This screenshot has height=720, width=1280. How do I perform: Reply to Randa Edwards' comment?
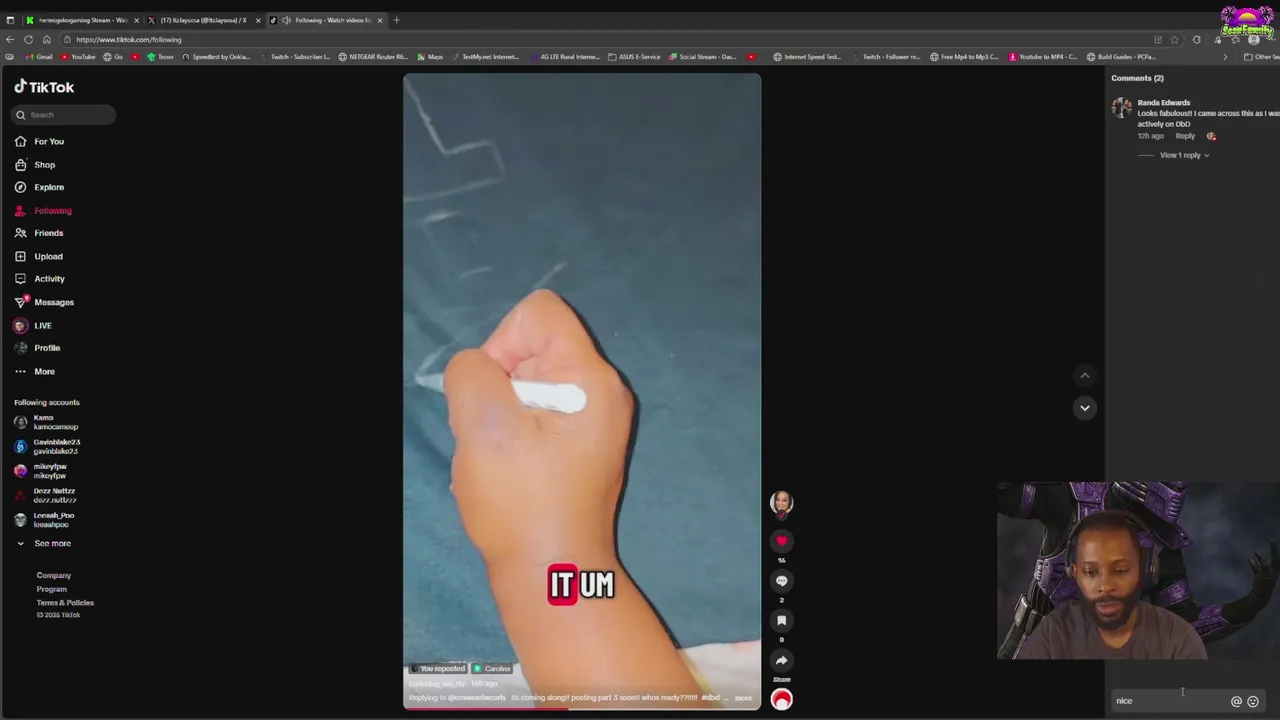tap(1185, 136)
